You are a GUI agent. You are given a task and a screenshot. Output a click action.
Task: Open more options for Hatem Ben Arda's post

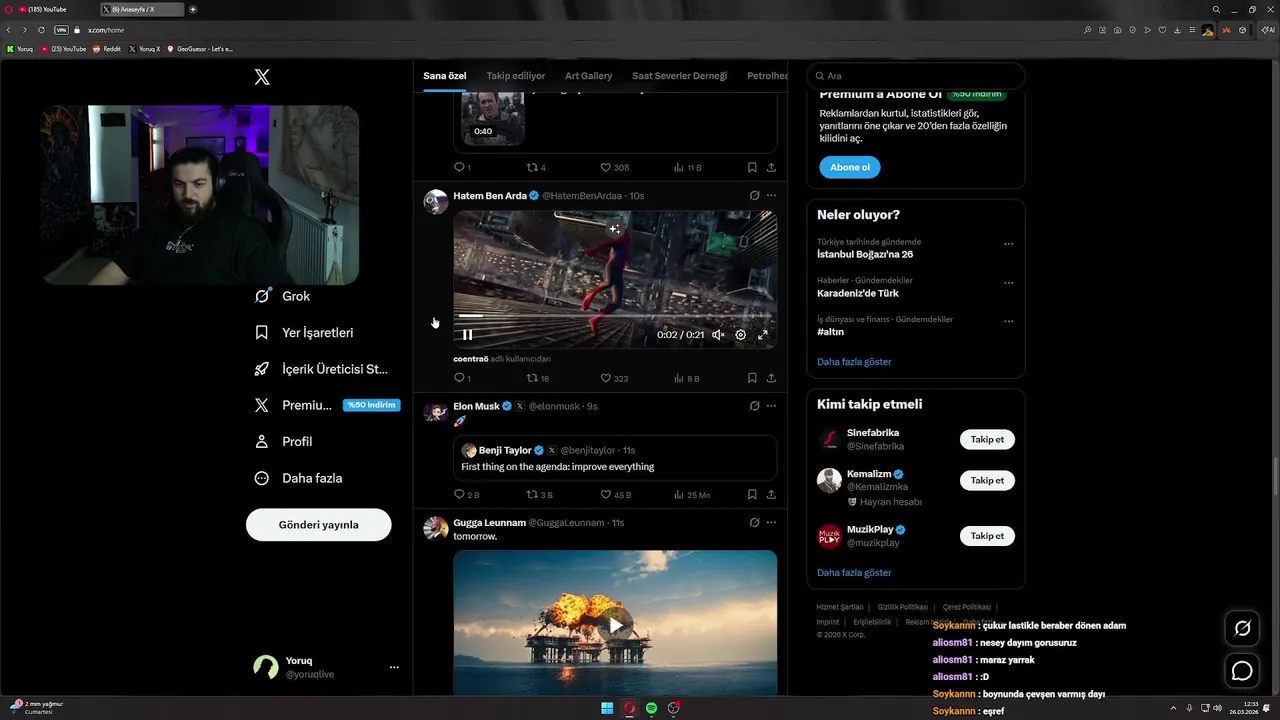point(771,196)
